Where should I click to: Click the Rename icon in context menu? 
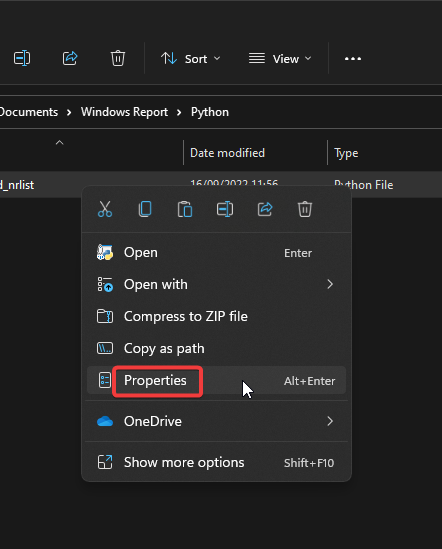tap(225, 209)
